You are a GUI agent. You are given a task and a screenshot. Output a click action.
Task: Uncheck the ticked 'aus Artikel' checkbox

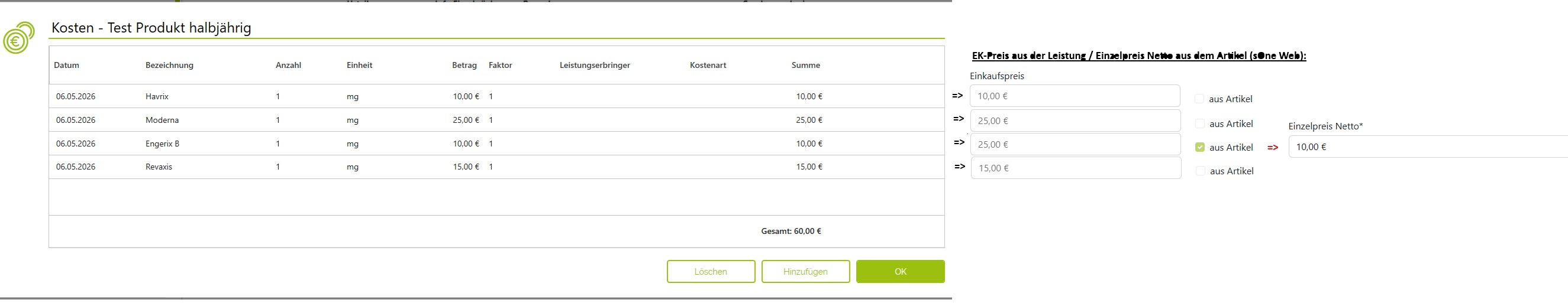coord(1200,148)
